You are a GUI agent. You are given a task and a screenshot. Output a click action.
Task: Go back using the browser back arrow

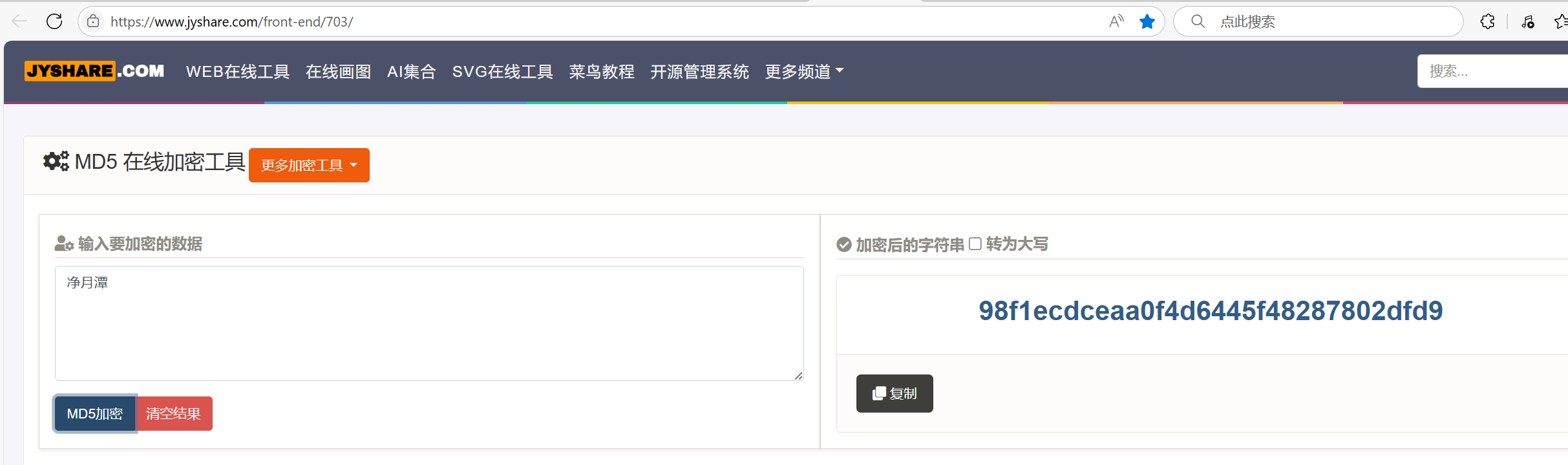point(19,21)
